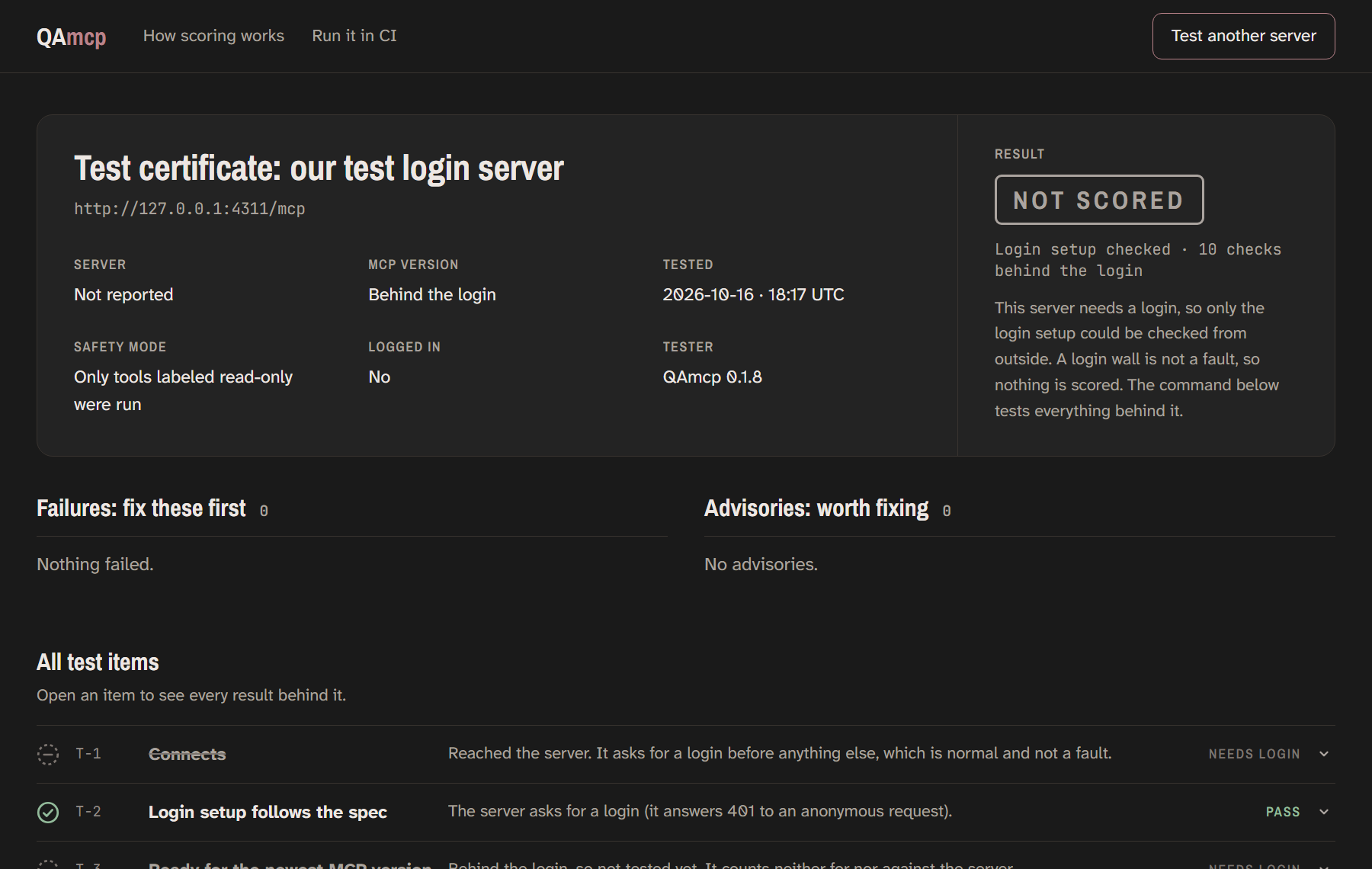This screenshot has width=1372, height=869.
Task: Click the server URL http://127.0.0.1:4311/mcp
Action: [189, 209]
